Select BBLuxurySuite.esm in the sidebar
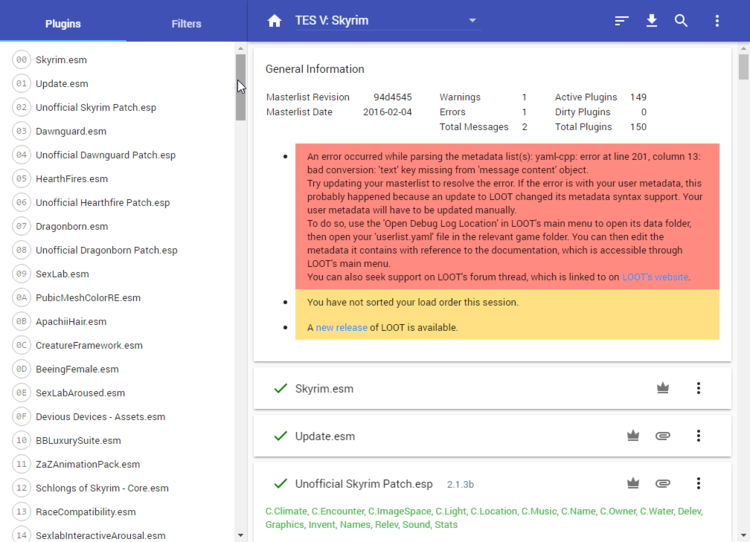The image size is (750, 542). click(x=78, y=441)
